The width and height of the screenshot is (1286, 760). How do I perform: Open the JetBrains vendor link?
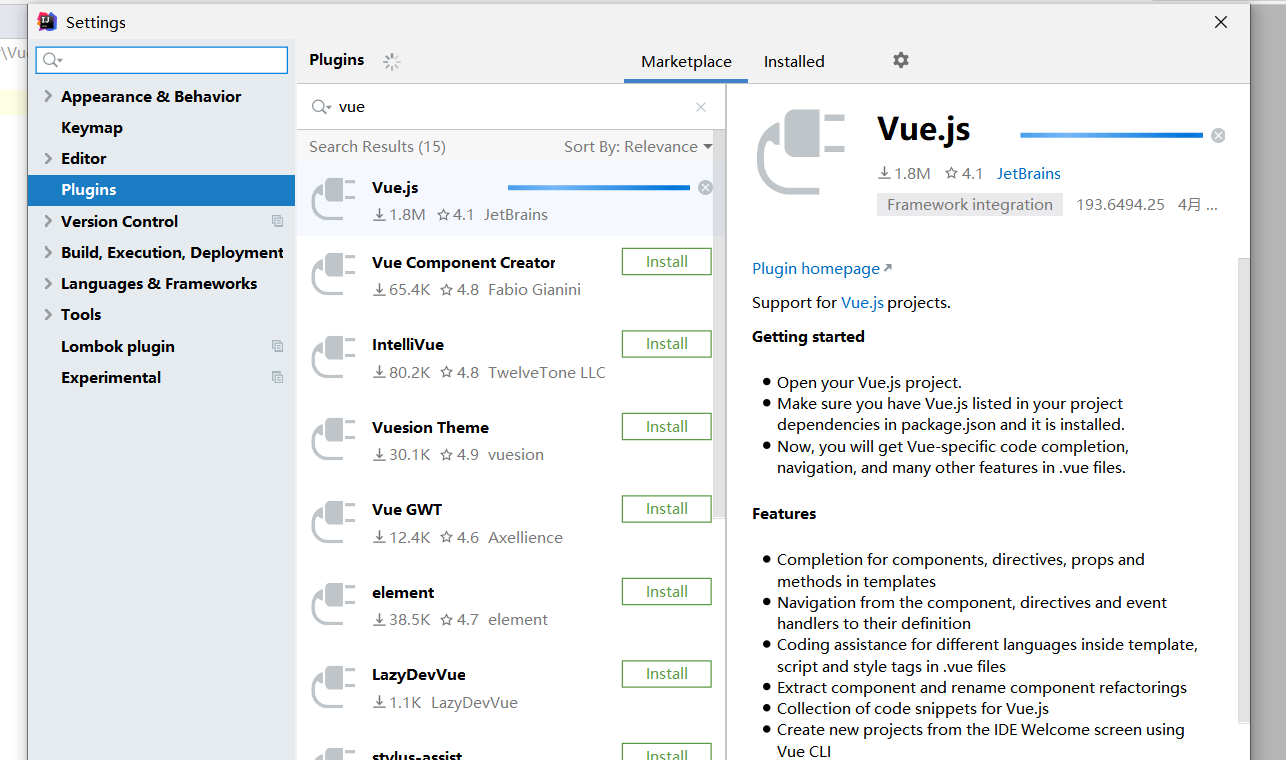click(1028, 173)
